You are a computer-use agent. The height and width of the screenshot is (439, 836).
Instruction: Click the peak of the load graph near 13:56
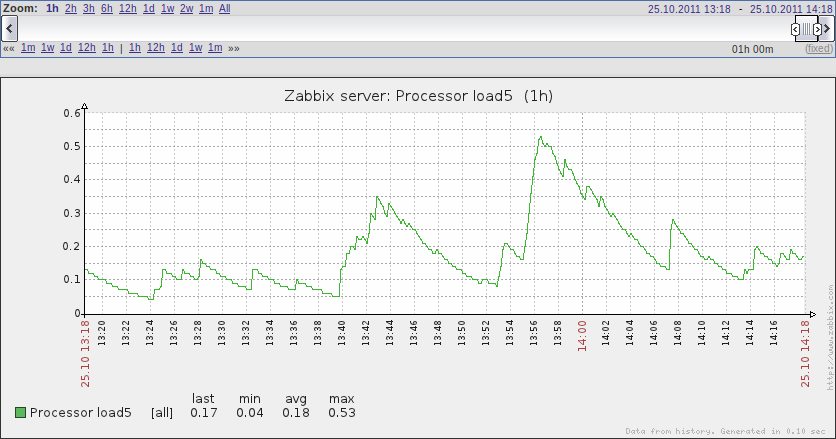click(x=540, y=137)
